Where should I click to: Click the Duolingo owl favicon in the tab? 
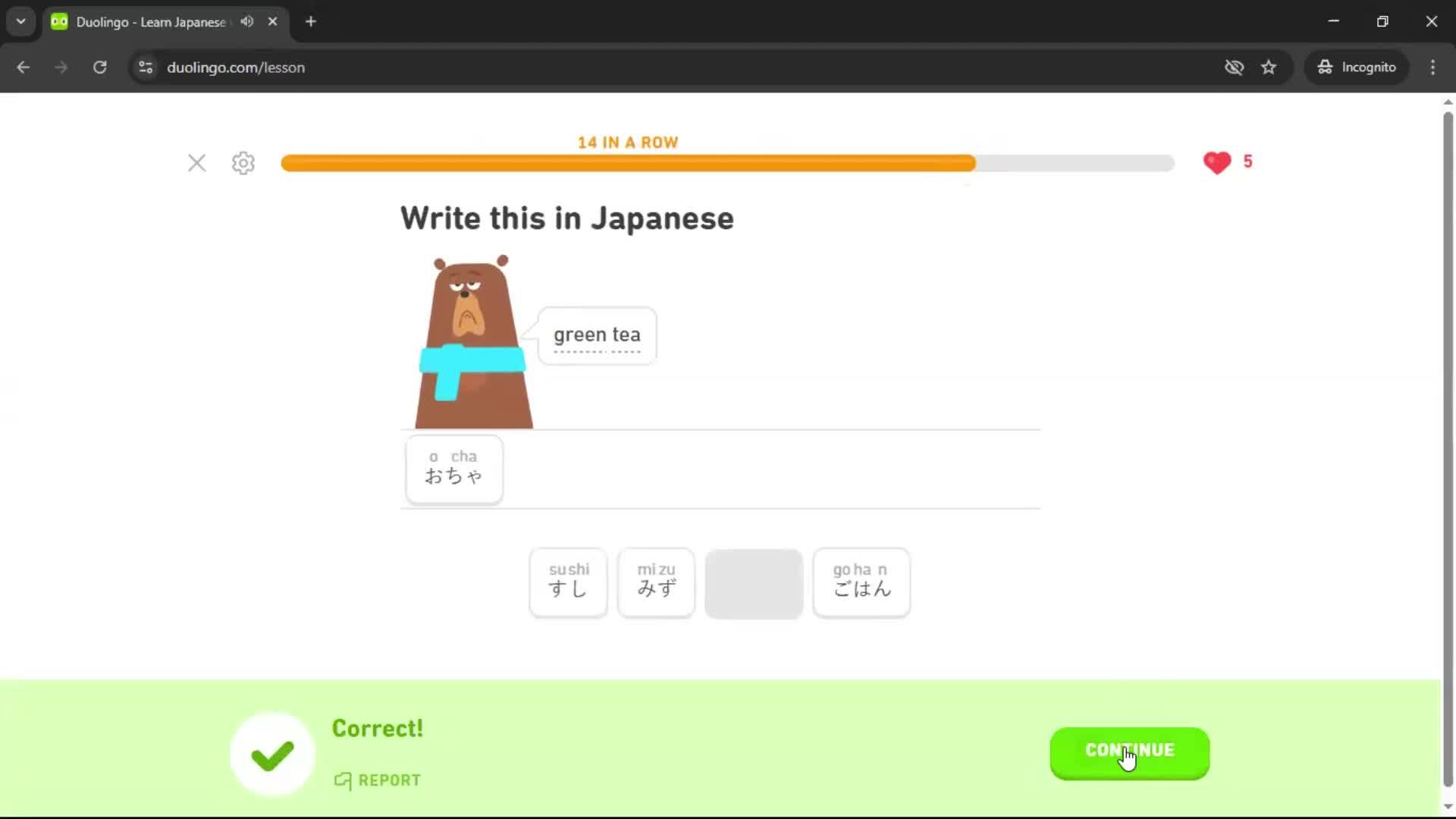click(58, 21)
